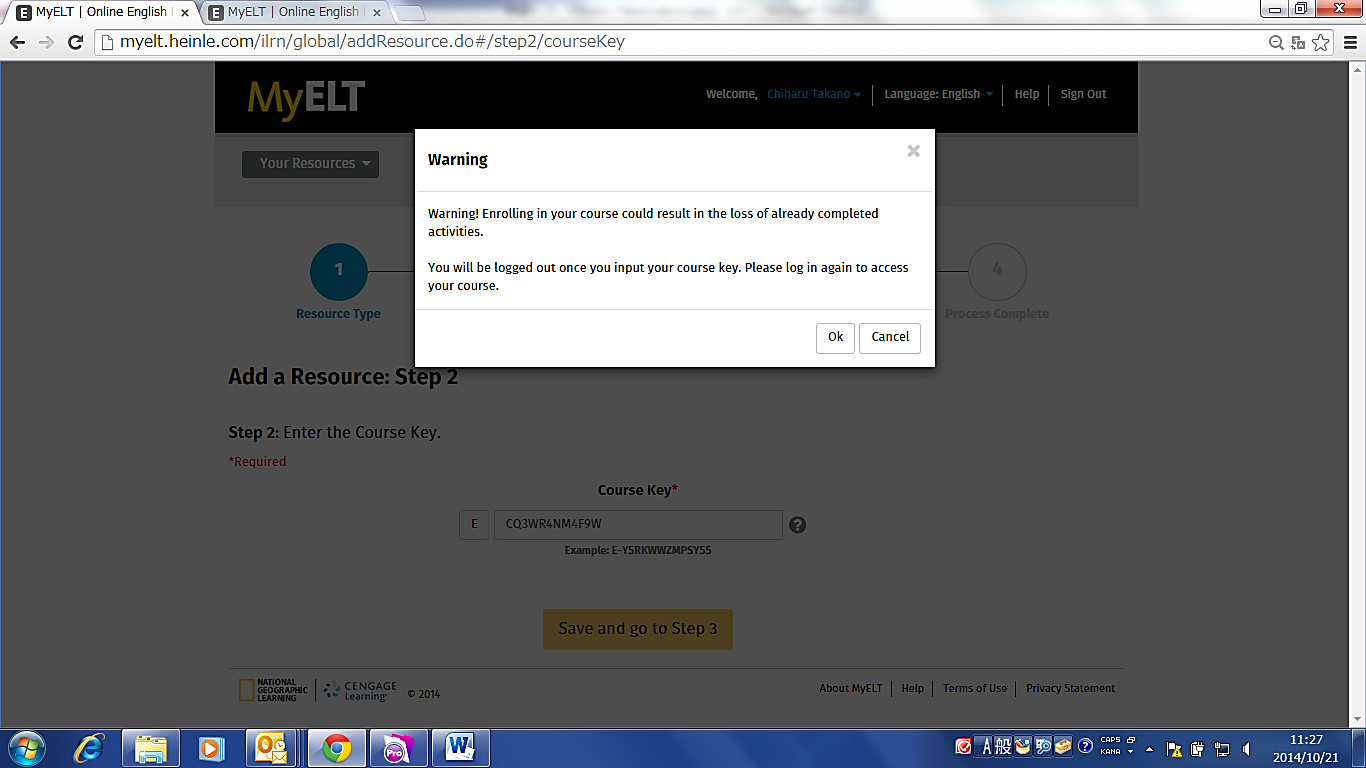The image size is (1366, 768).
Task: Switch to the Chrome taskbar icon
Action: click(336, 748)
